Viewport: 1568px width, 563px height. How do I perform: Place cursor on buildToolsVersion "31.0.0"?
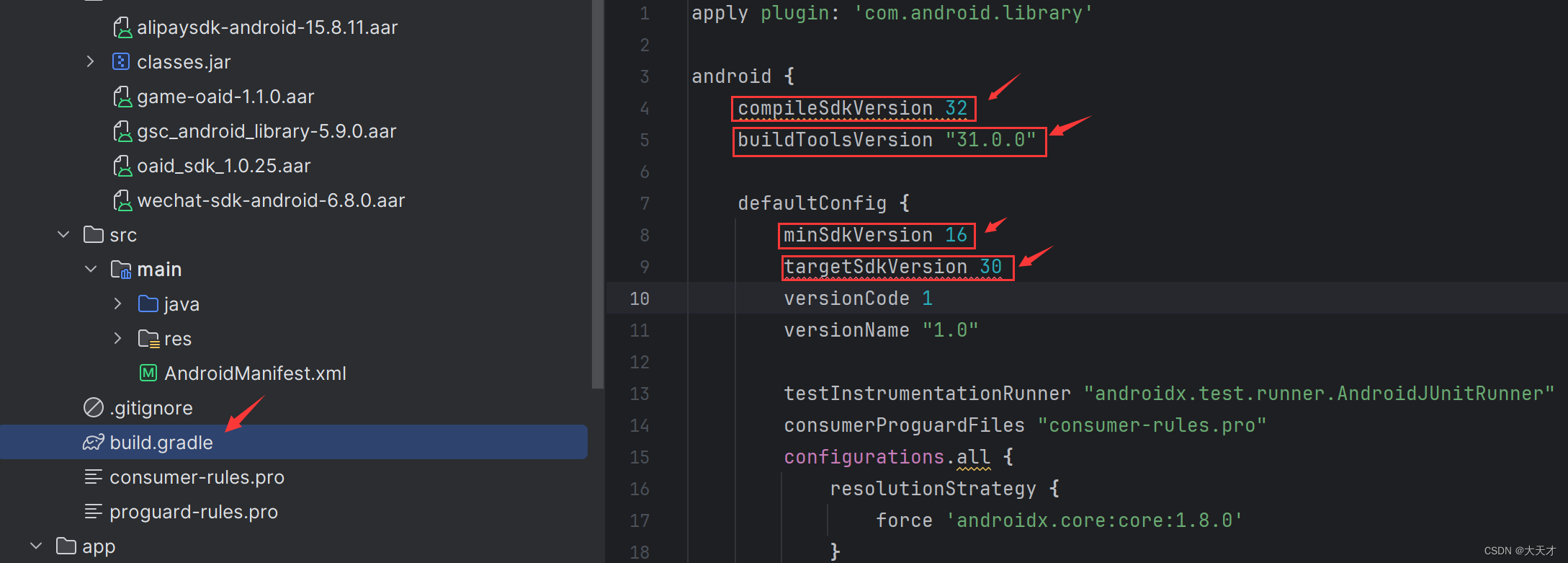(887, 140)
